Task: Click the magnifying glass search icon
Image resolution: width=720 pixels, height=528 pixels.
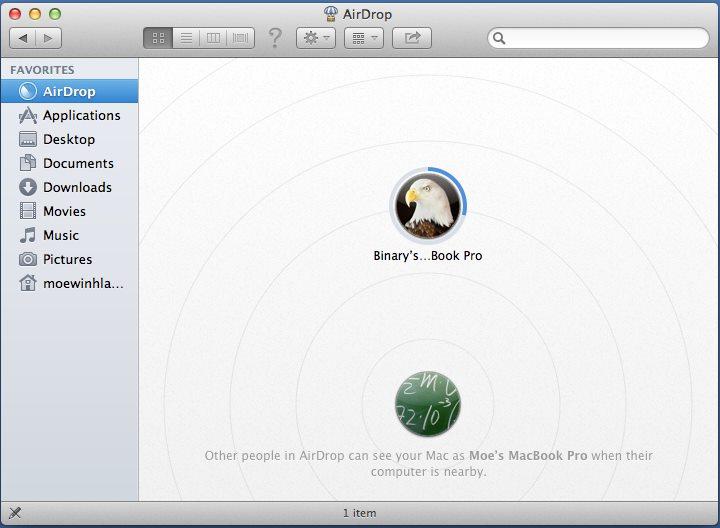Action: 499,38
